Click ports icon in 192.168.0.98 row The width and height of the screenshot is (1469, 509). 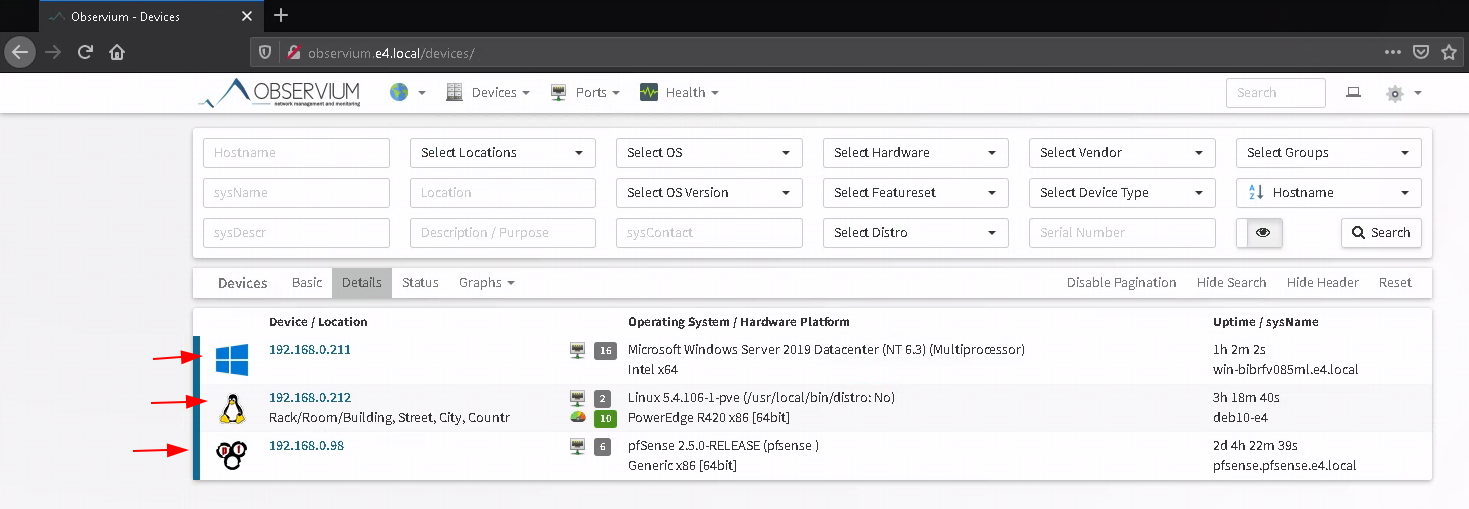coord(577,446)
